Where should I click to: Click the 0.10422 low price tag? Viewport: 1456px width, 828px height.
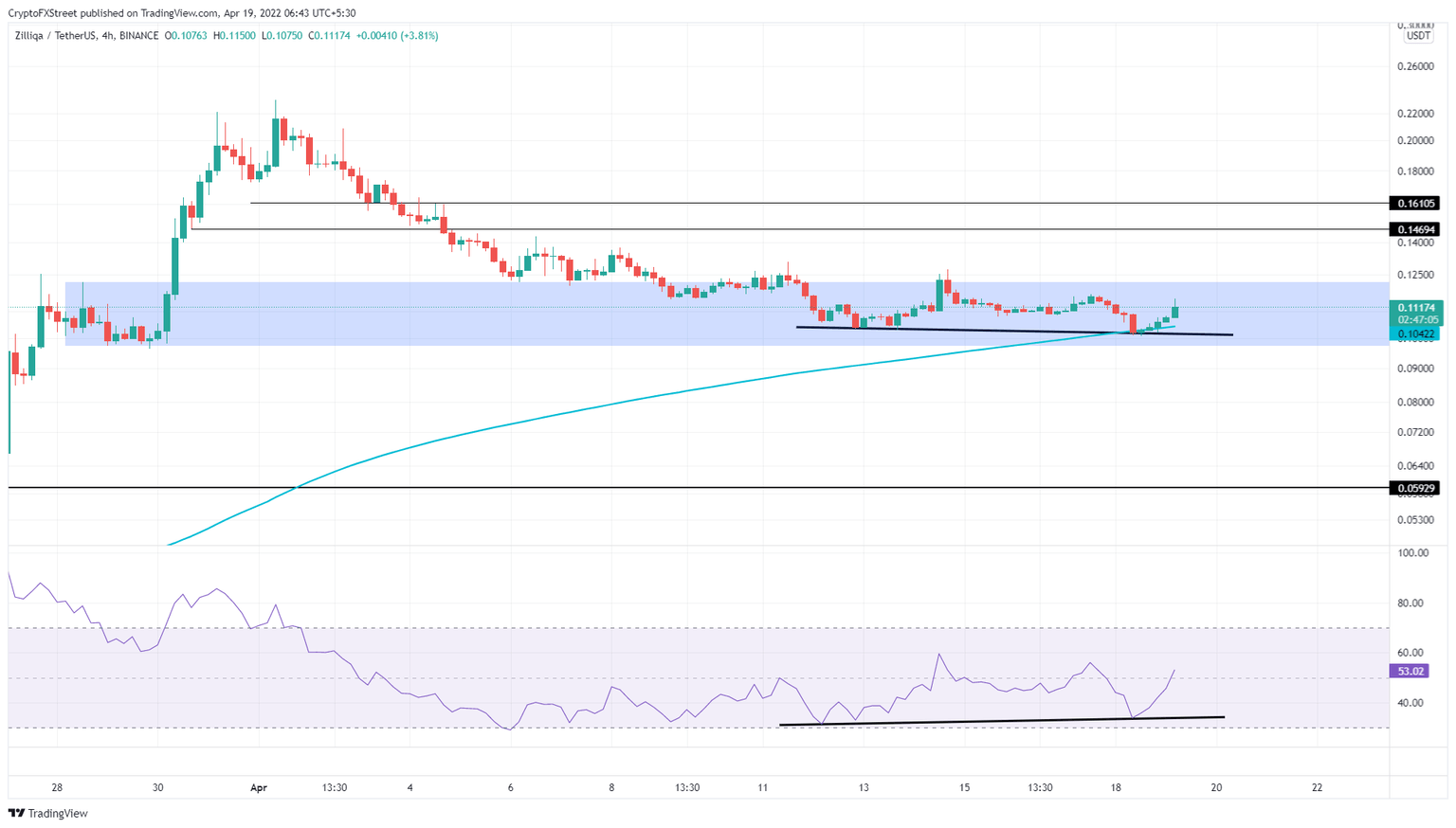[1416, 333]
